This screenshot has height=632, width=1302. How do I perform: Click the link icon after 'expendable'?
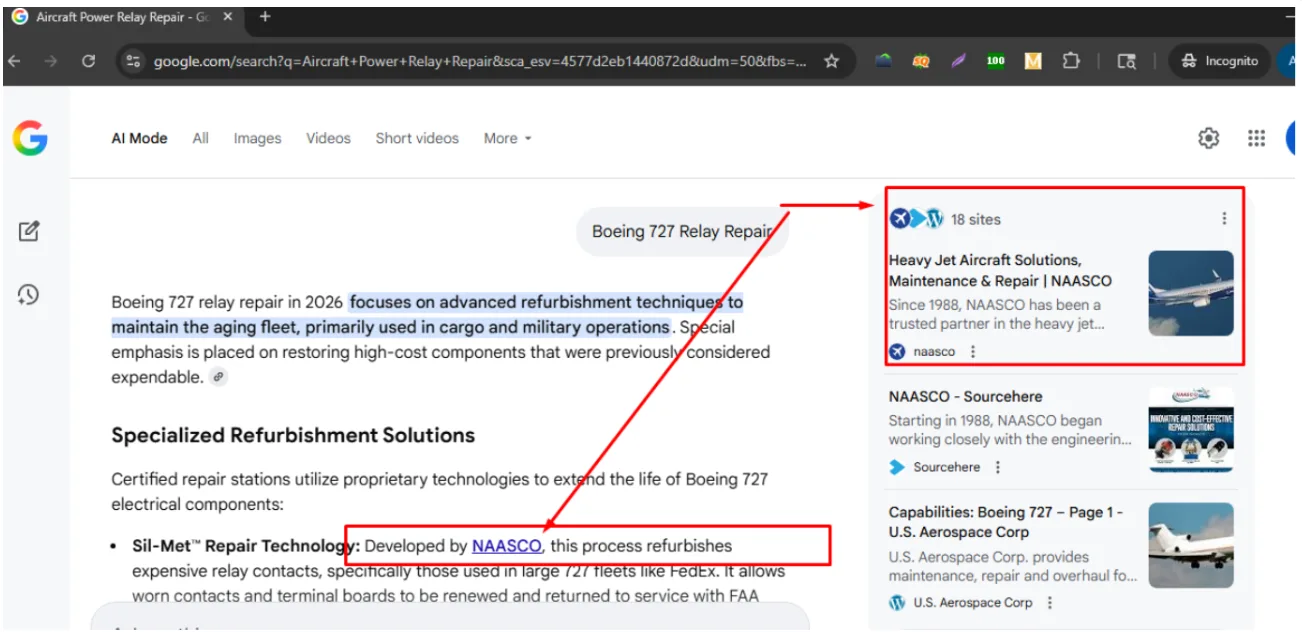pyautogui.click(x=218, y=378)
